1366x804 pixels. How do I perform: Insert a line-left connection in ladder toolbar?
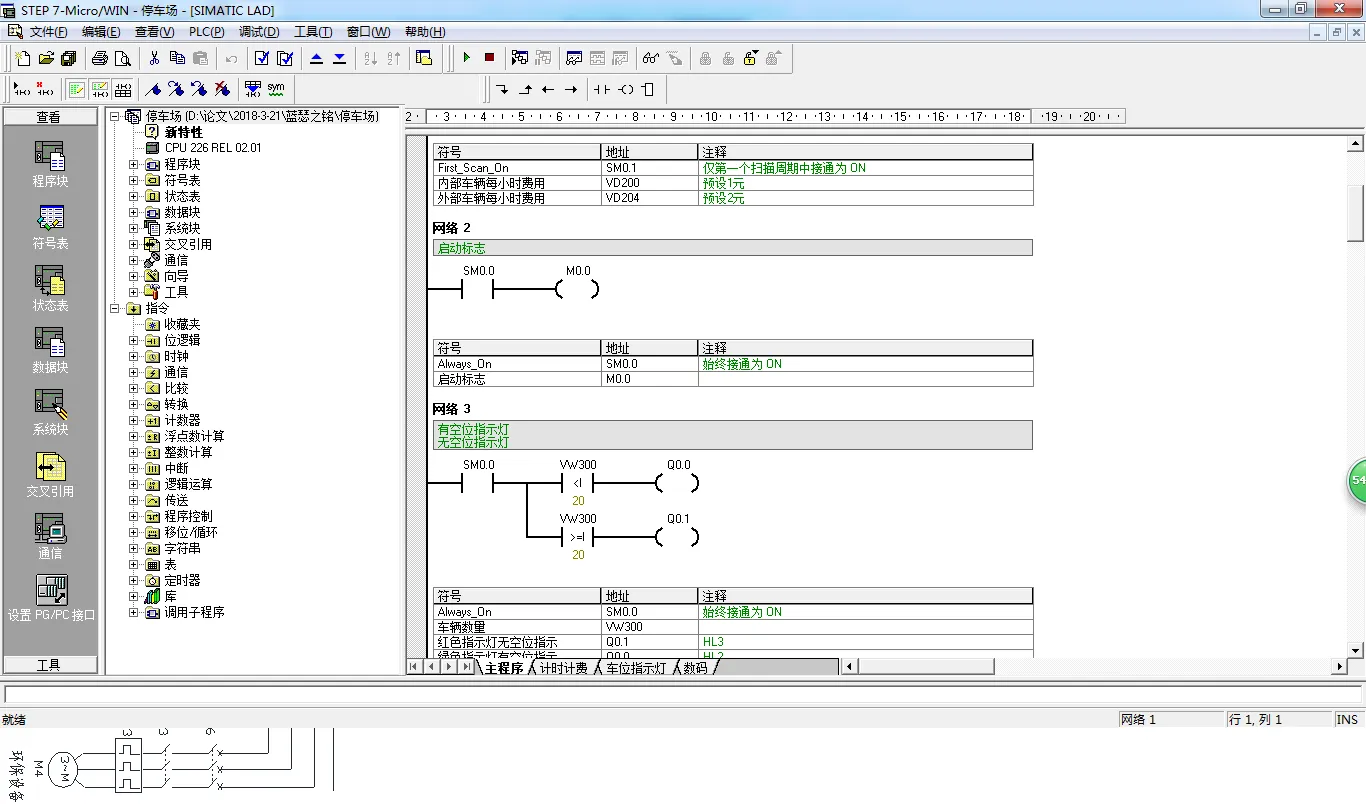548,89
